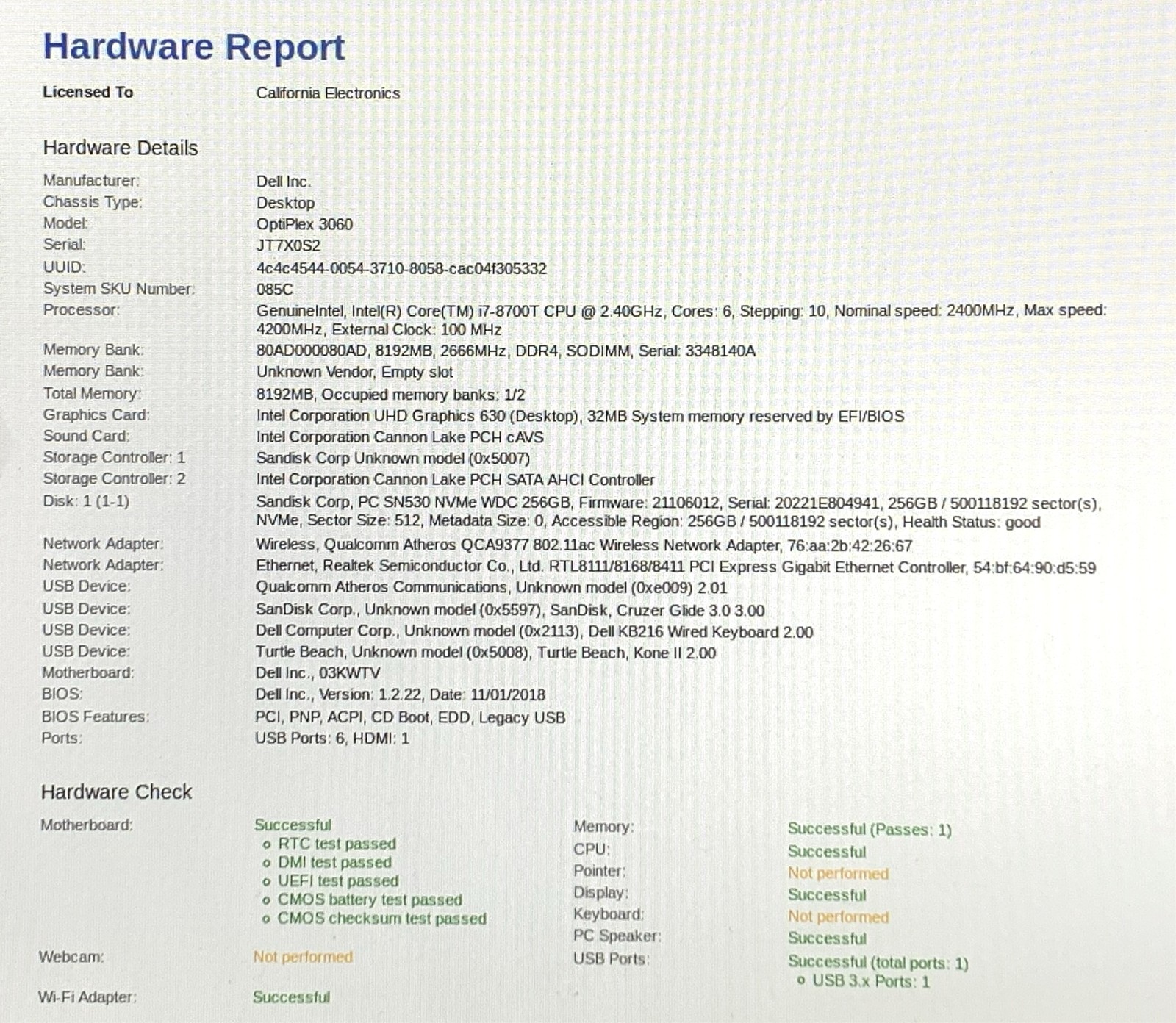
Task: Click the BIOS Features value list
Action: coord(410,717)
